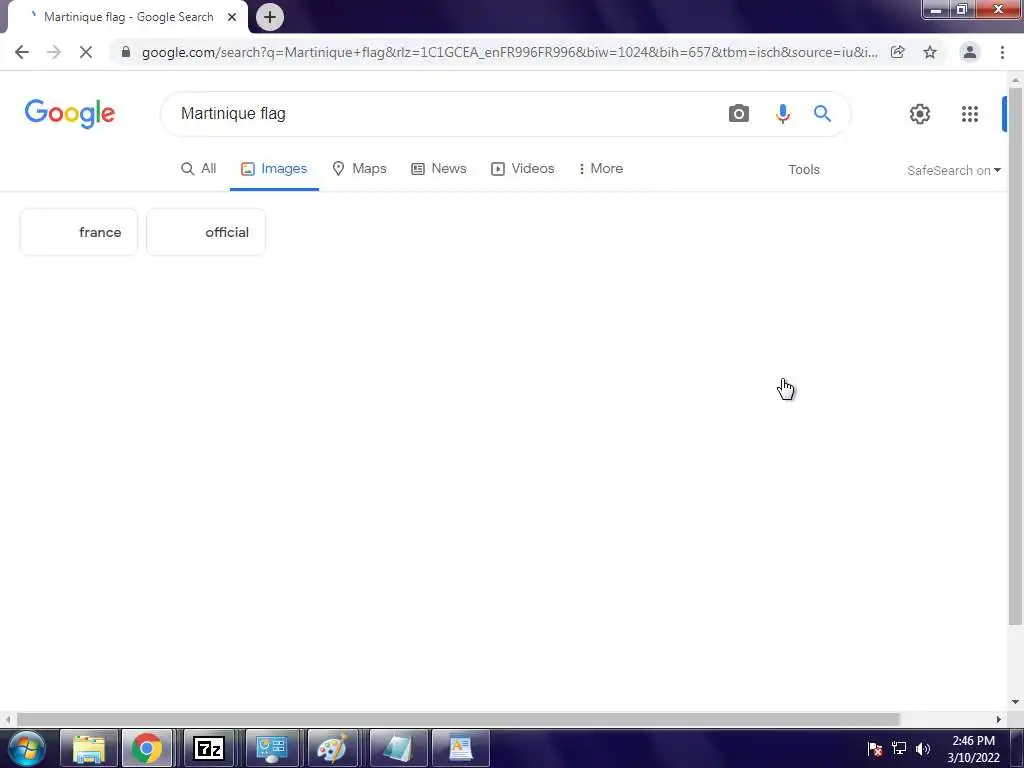The height and width of the screenshot is (768, 1024).
Task: Open the Windows Start menu
Action: tap(27, 748)
